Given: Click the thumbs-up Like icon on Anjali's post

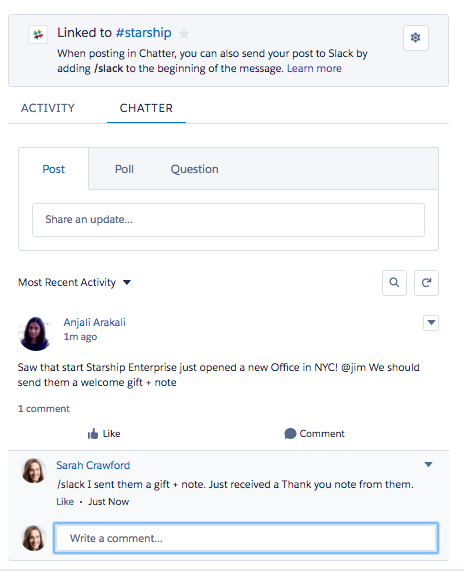Looking at the screenshot, I should click(93, 433).
